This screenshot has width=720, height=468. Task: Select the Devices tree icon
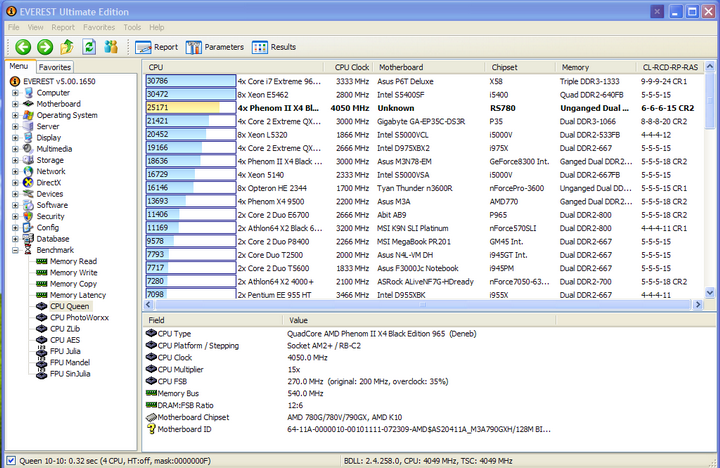click(x=28, y=194)
